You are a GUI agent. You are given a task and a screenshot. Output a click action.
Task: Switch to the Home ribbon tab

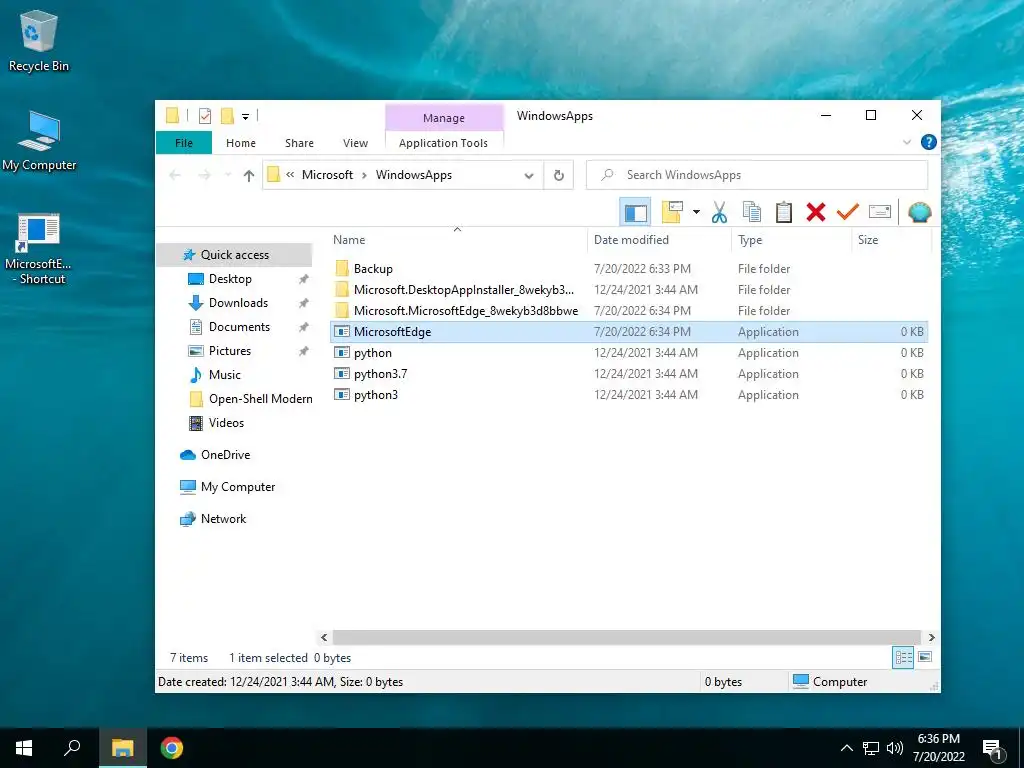tap(240, 143)
